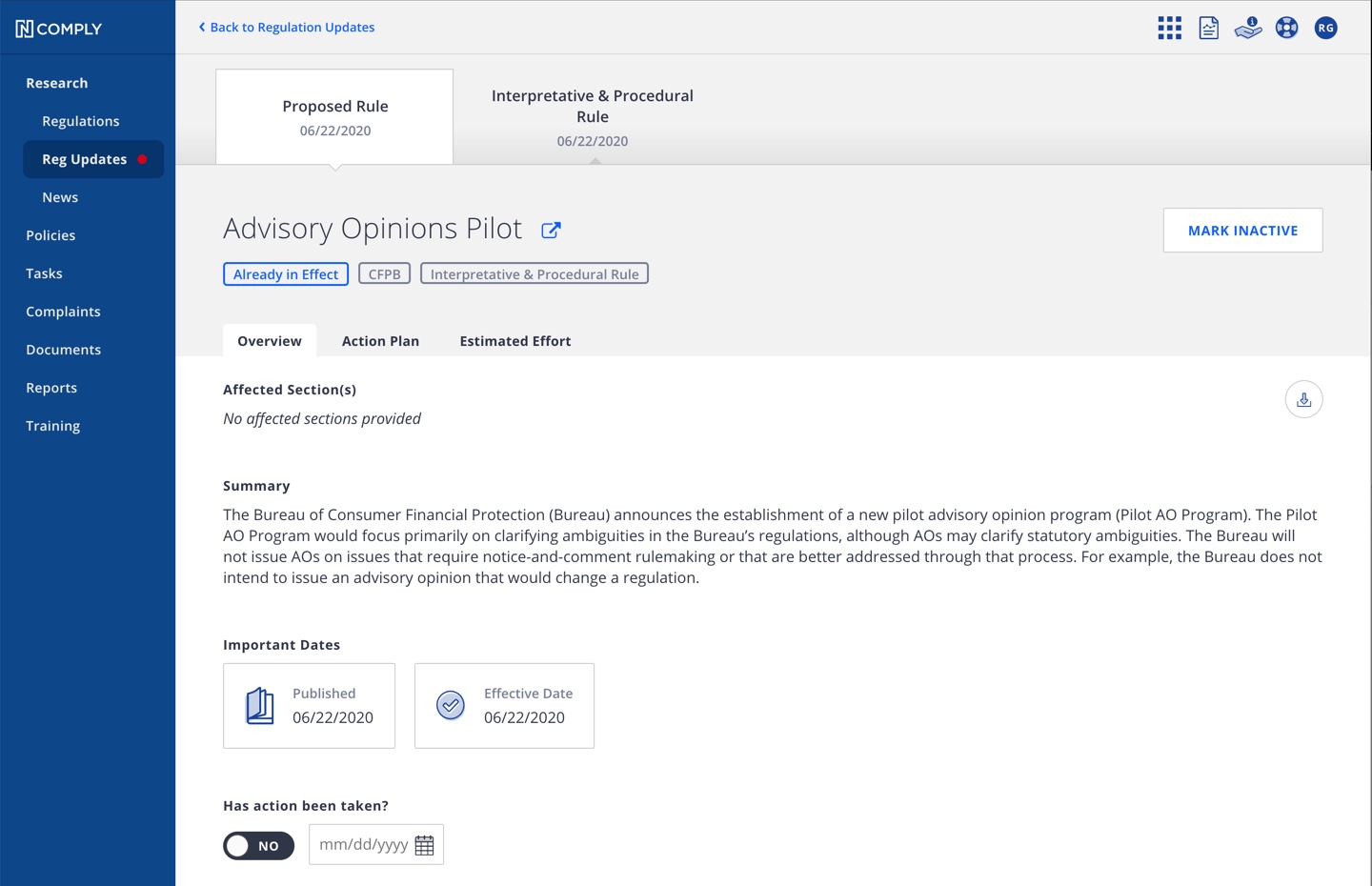This screenshot has height=886, width=1372.
Task: Go back to Regulation Updates
Action: point(287,27)
